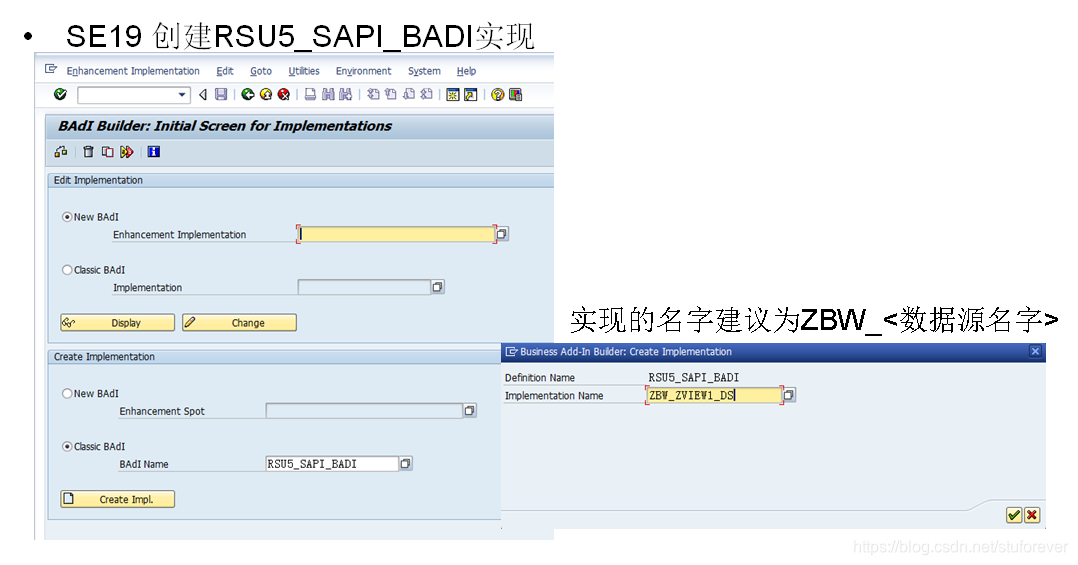Collapse command field with left triangle icon
The width and height of the screenshot is (1078, 565).
tap(203, 95)
